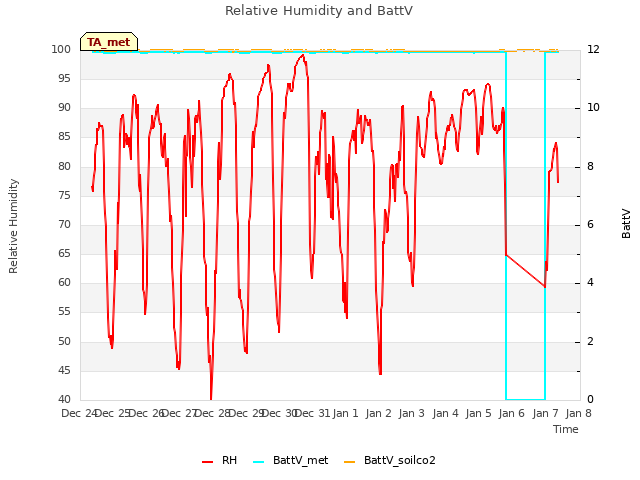Click the '6' tick on the BattV axis
Image resolution: width=640 pixels, height=480 pixels.
pyautogui.click(x=590, y=224)
